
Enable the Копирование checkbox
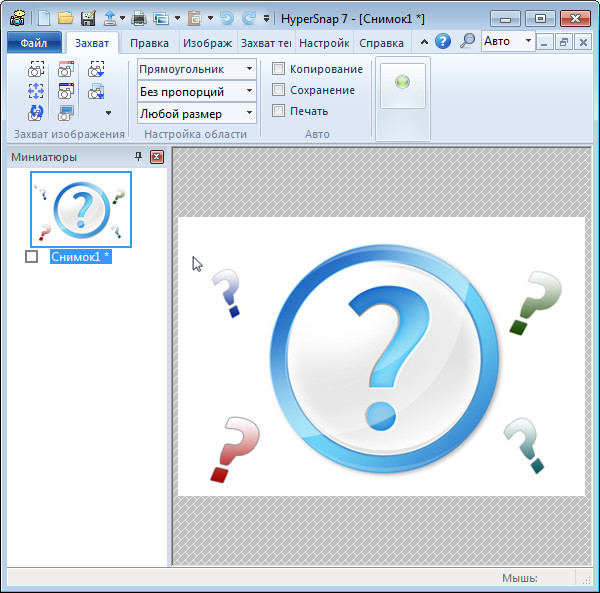[x=279, y=69]
